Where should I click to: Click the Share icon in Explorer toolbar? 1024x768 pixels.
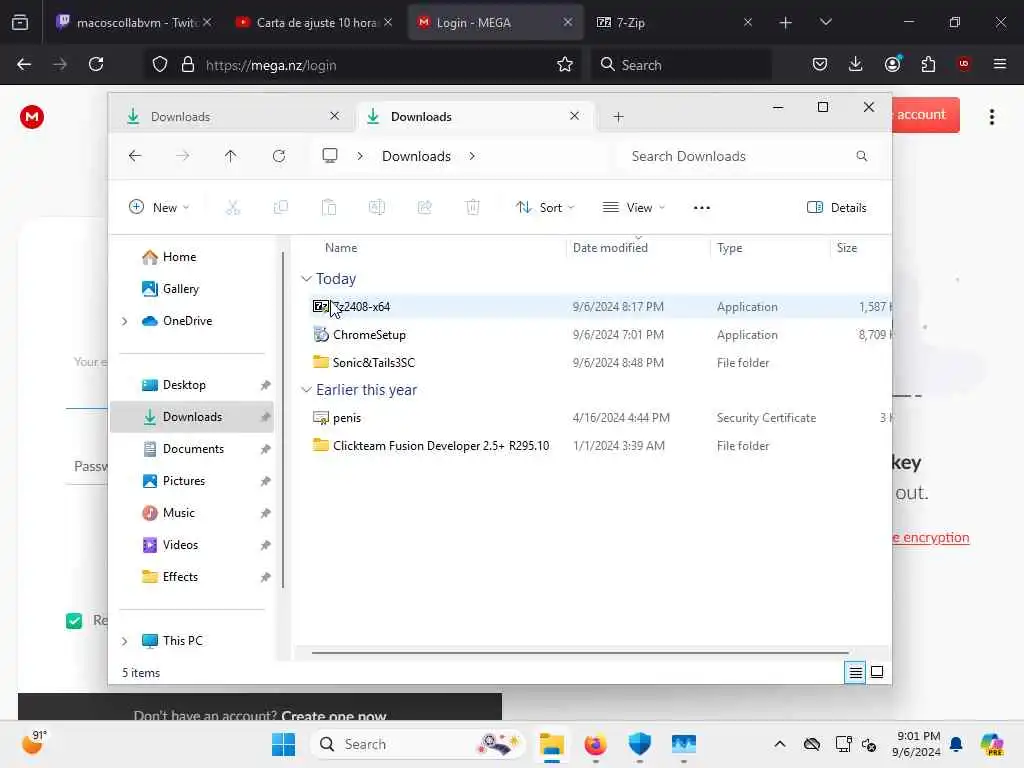[x=424, y=208]
